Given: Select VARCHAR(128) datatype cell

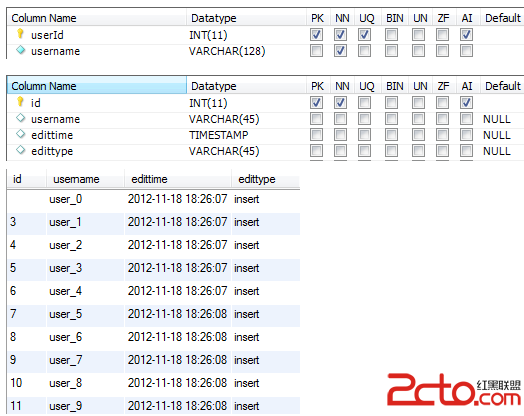Looking at the screenshot, I should [x=227, y=51].
